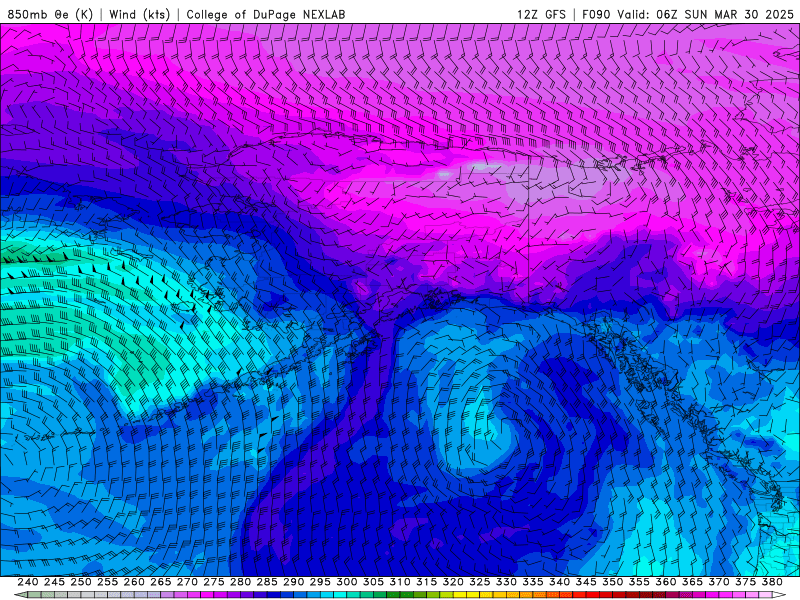Click the 270 value on the color scale

pos(187,582)
